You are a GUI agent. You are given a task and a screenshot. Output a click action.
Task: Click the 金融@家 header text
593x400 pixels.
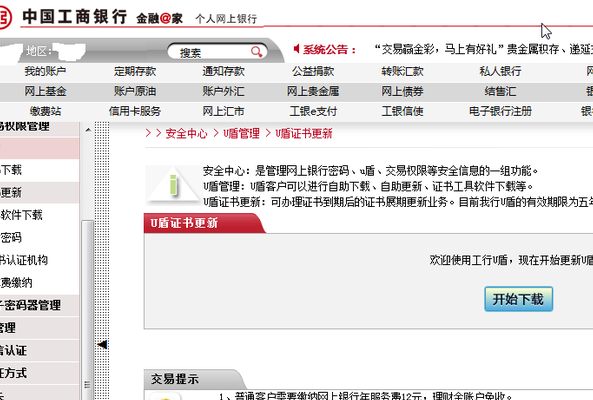pos(160,18)
